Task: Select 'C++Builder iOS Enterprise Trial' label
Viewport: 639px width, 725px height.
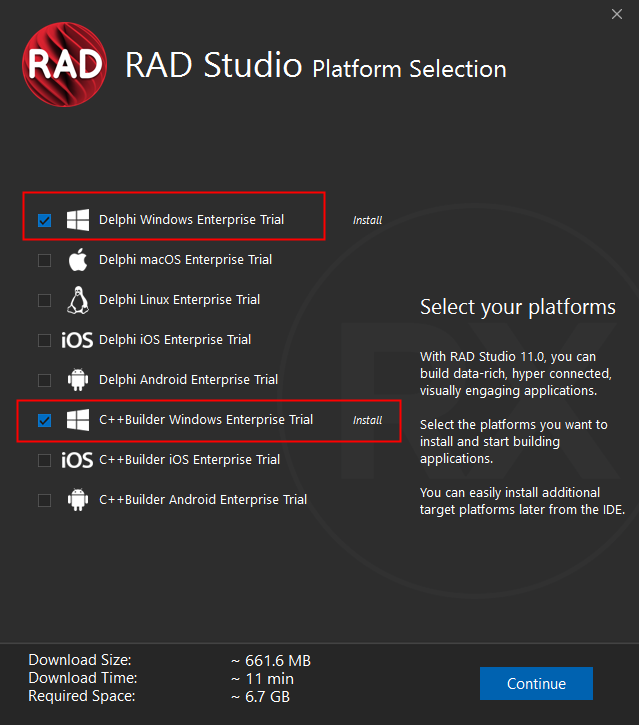Action: [190, 460]
